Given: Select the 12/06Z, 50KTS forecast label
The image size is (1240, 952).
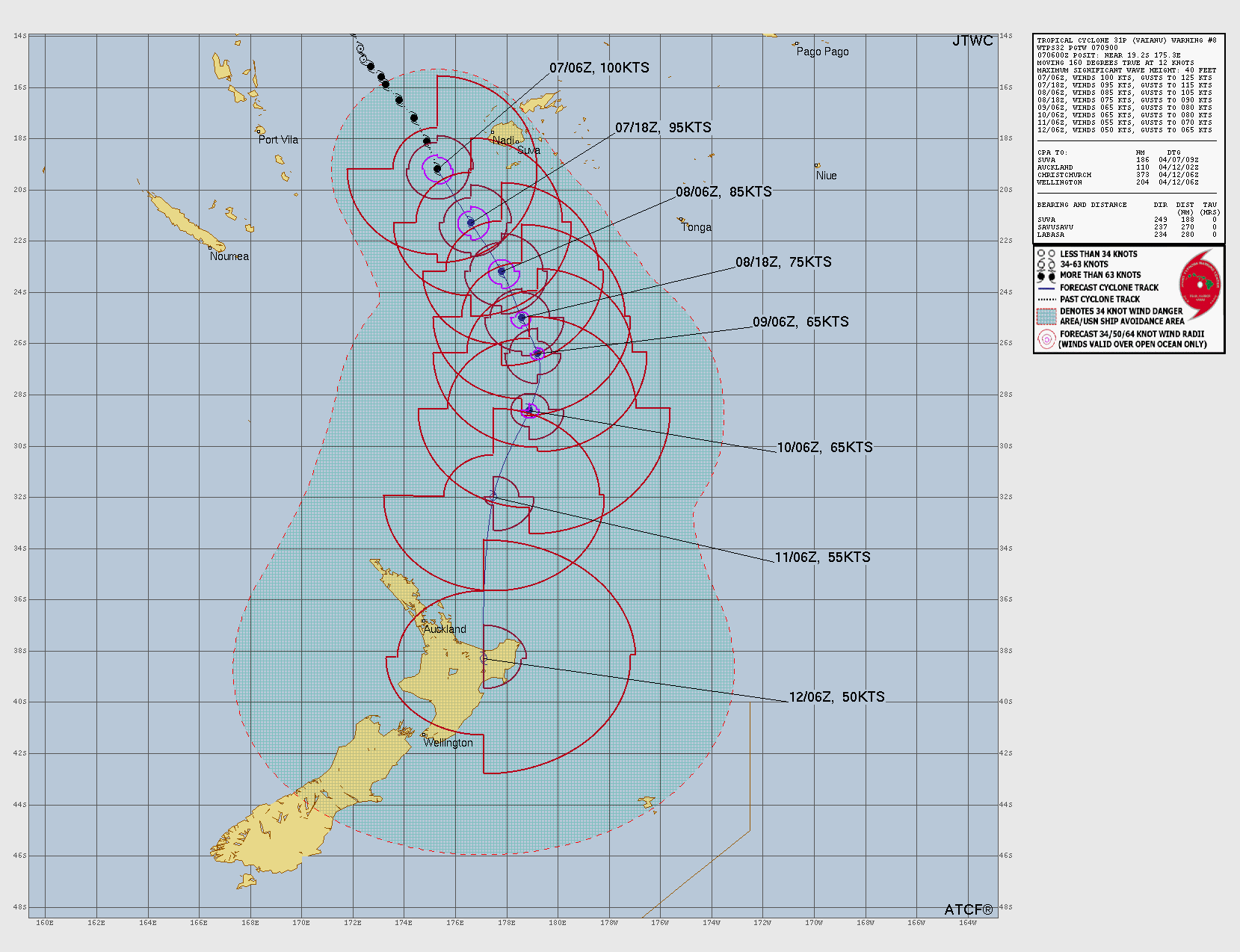Looking at the screenshot, I should pos(836,697).
